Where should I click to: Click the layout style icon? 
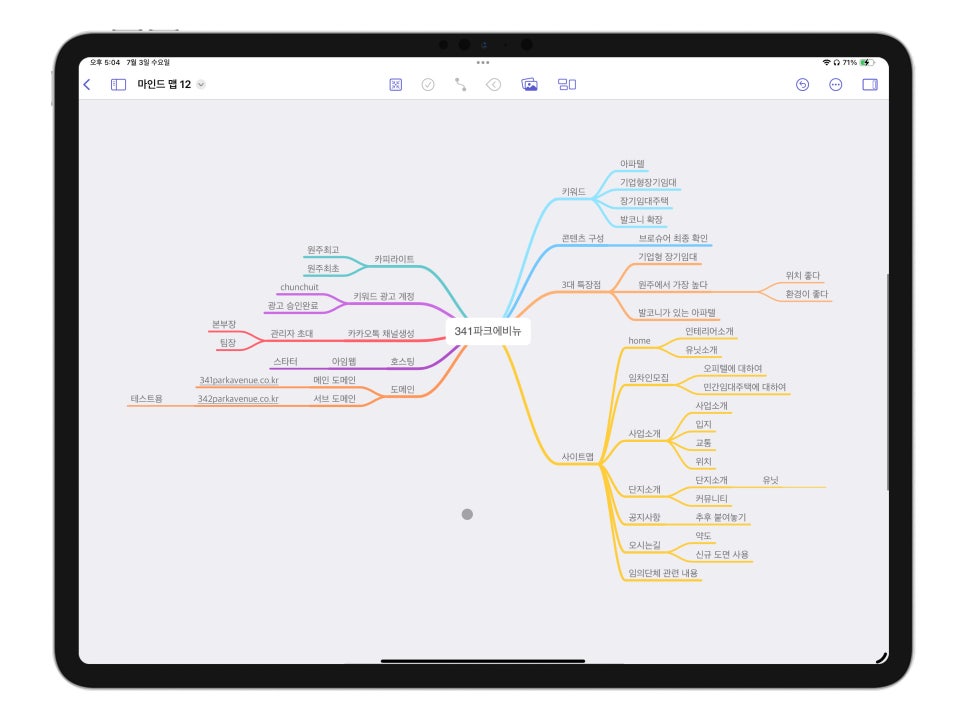pyautogui.click(x=567, y=84)
